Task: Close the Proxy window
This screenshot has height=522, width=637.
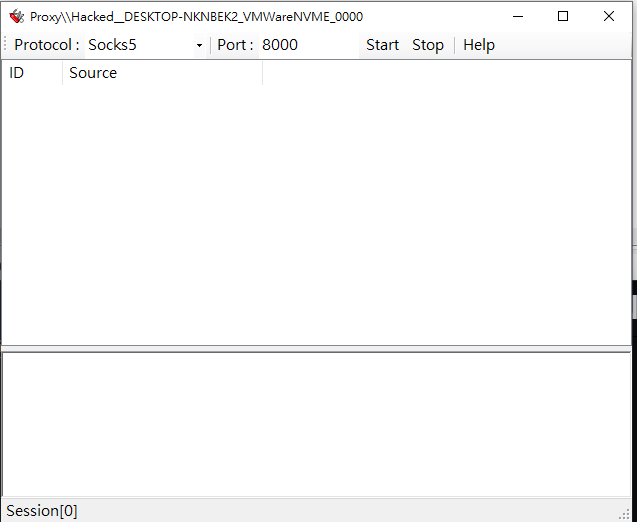Action: (609, 16)
